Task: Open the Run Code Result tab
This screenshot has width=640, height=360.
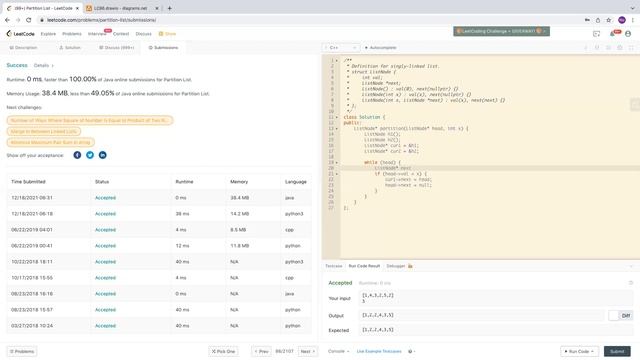Action: click(364, 266)
